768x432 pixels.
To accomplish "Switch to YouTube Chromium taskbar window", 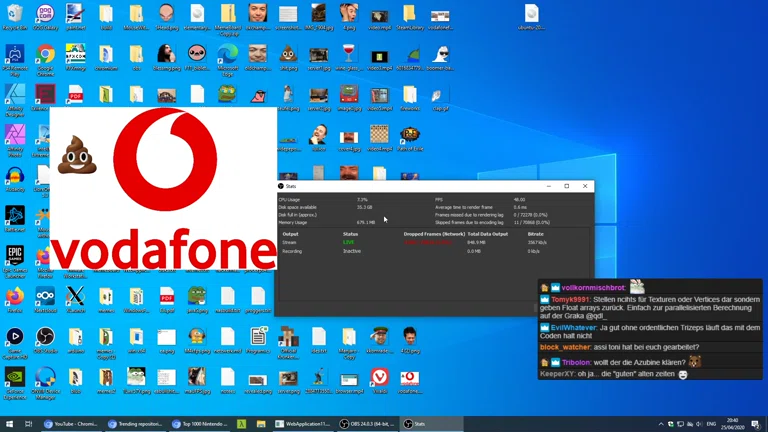I will tap(71, 424).
